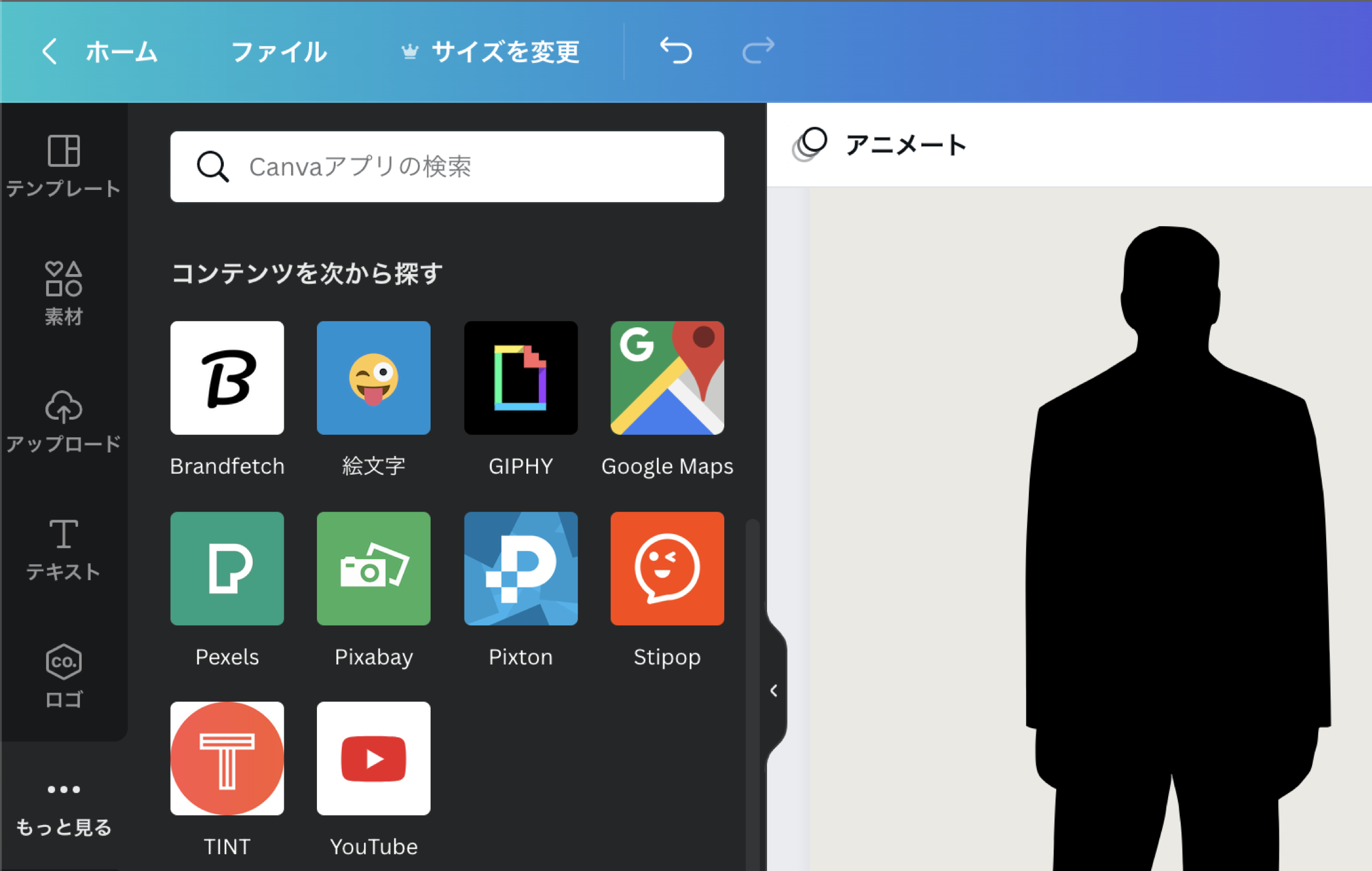Open the GIPHY app
Screen dimensions: 1372x871
pyautogui.click(x=520, y=377)
